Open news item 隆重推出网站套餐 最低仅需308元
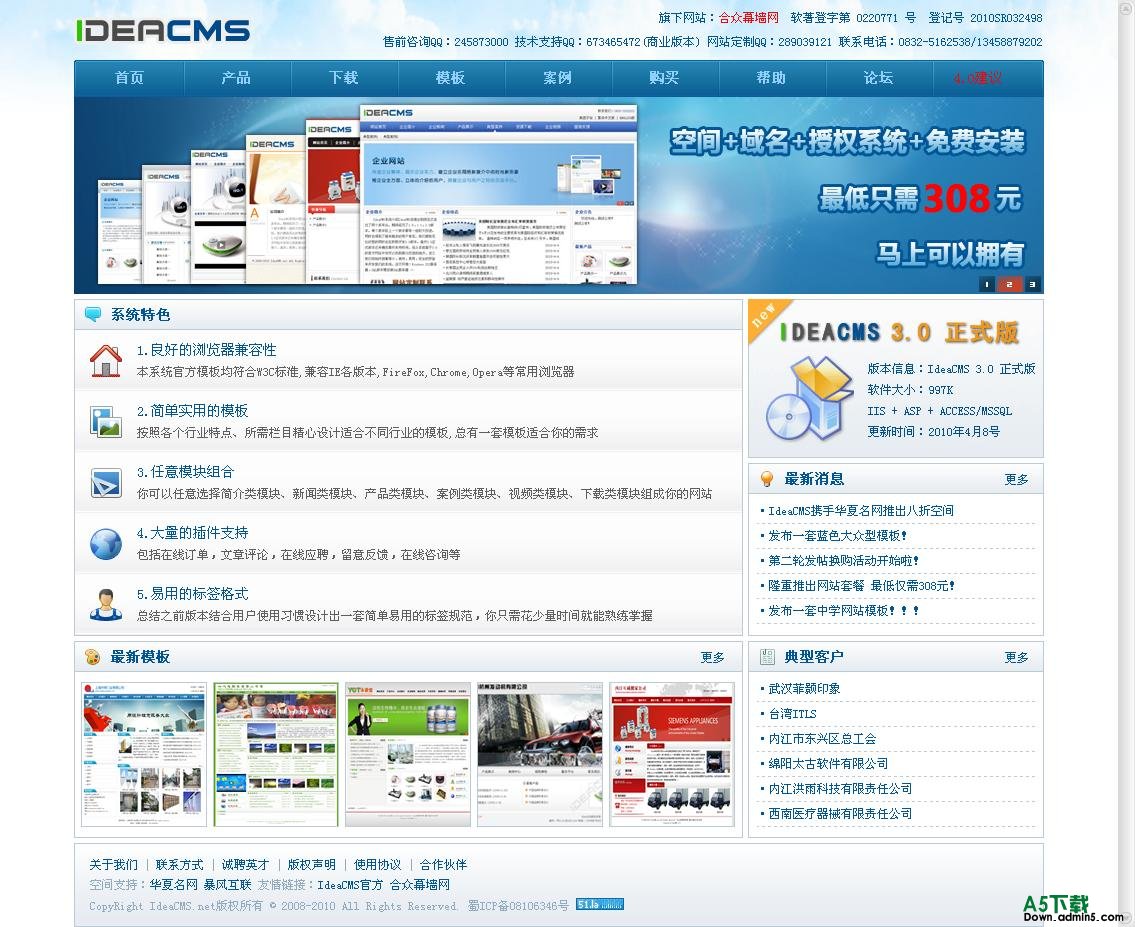Viewport: 1135px width, 927px height. 861,585
